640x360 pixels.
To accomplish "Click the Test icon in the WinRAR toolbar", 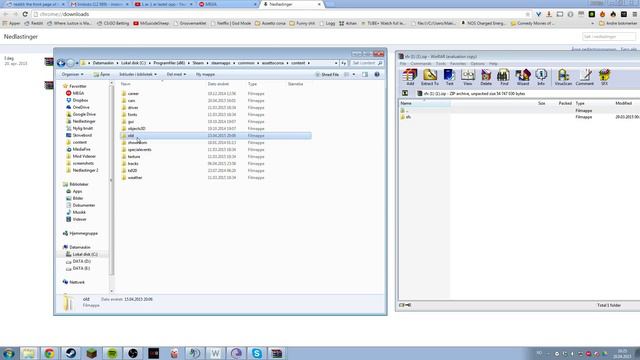I will 449,77.
